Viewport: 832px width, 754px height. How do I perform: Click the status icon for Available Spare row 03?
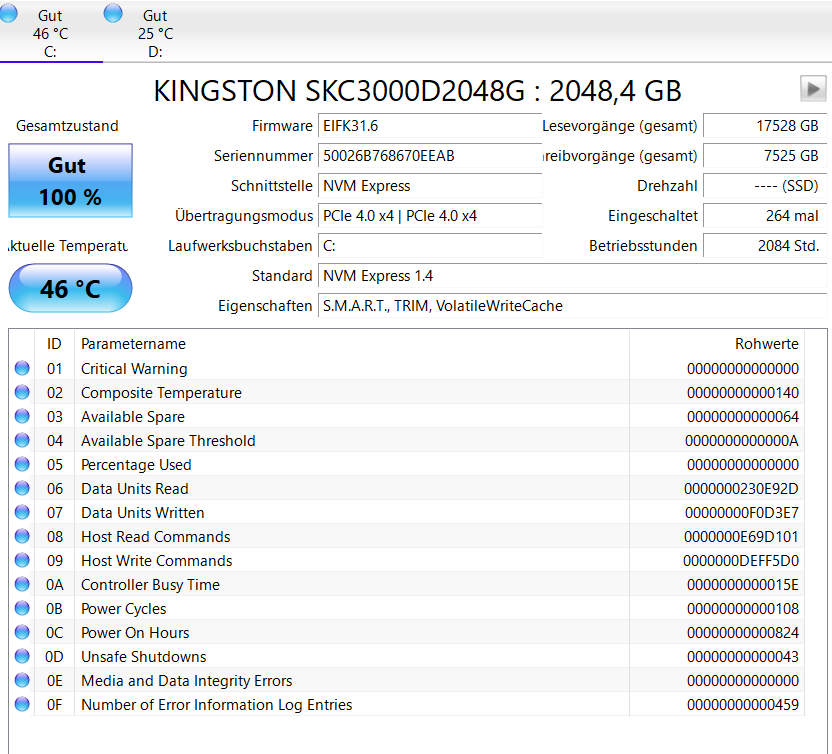click(x=22, y=417)
